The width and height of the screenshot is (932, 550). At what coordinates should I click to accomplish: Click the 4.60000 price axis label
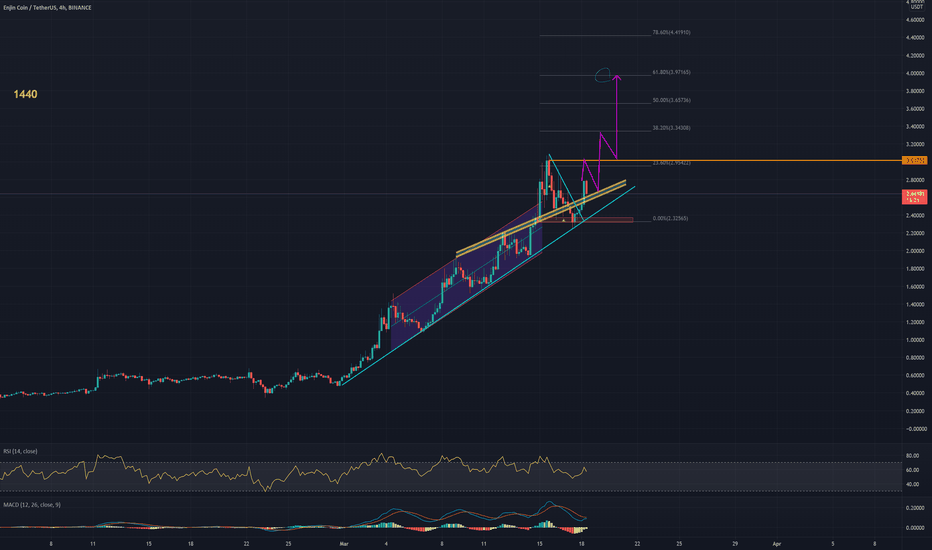[x=915, y=20]
